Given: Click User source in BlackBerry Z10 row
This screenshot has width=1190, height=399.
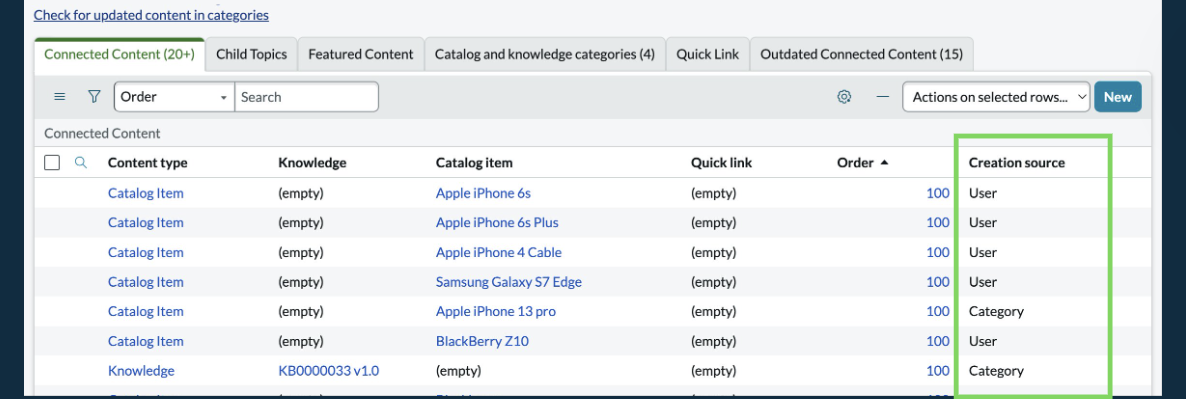Looking at the screenshot, I should pyautogui.click(x=983, y=341).
